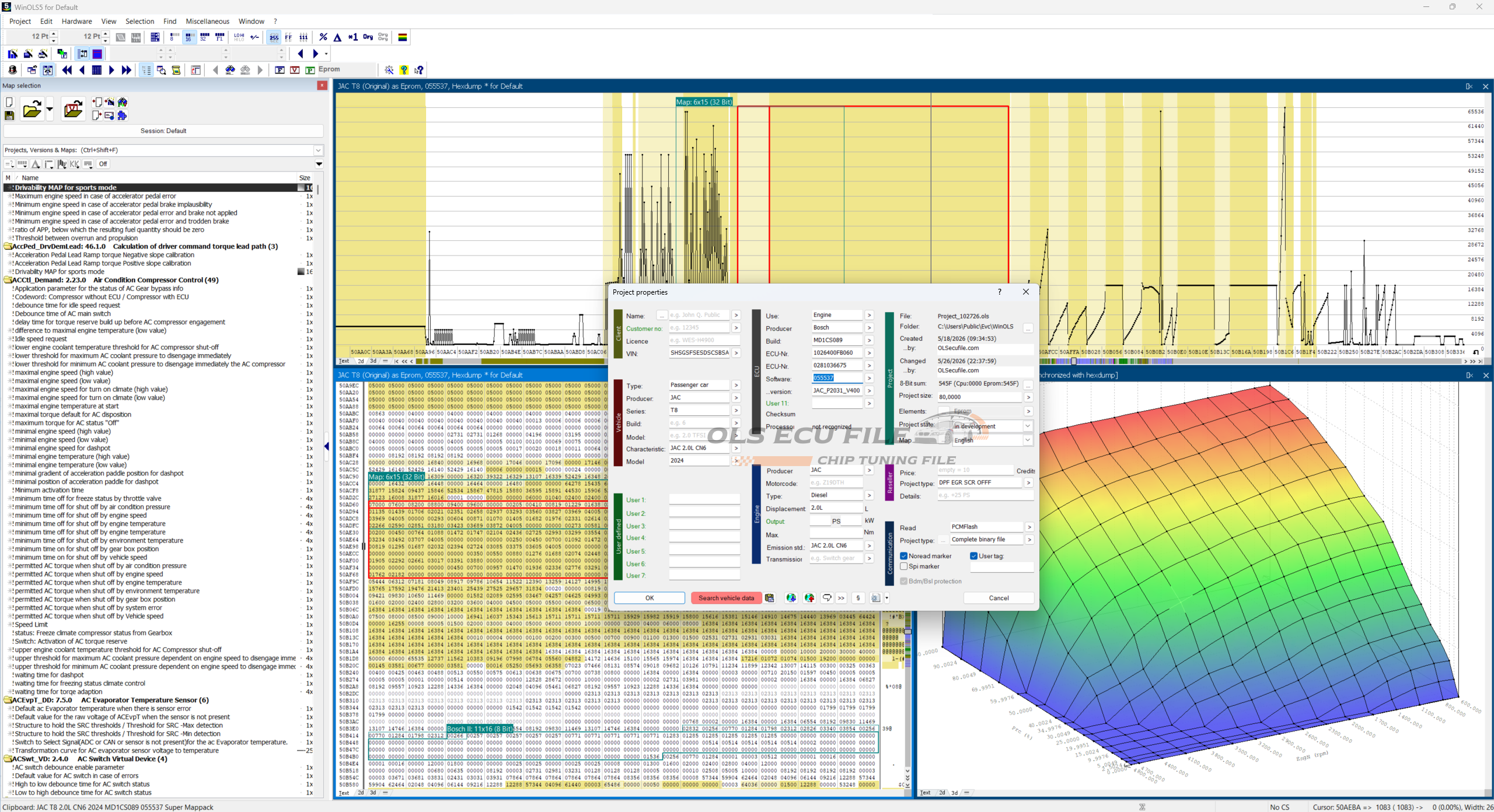Click the blue puzzle piece plugin icon
The image size is (1494, 812).
coord(122,116)
